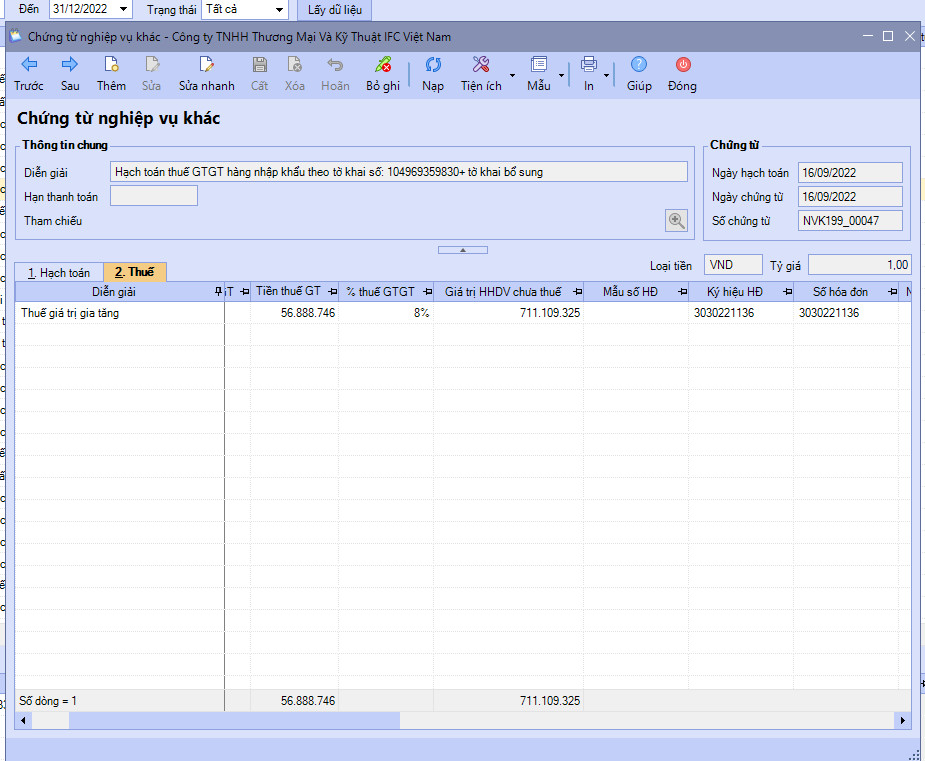Screen dimensions: 925x761
Task: Open Tiện ích utilities icon
Action: pos(481,64)
